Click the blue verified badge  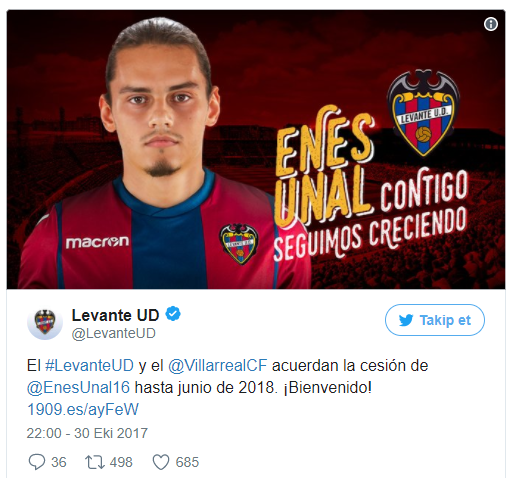[173, 314]
